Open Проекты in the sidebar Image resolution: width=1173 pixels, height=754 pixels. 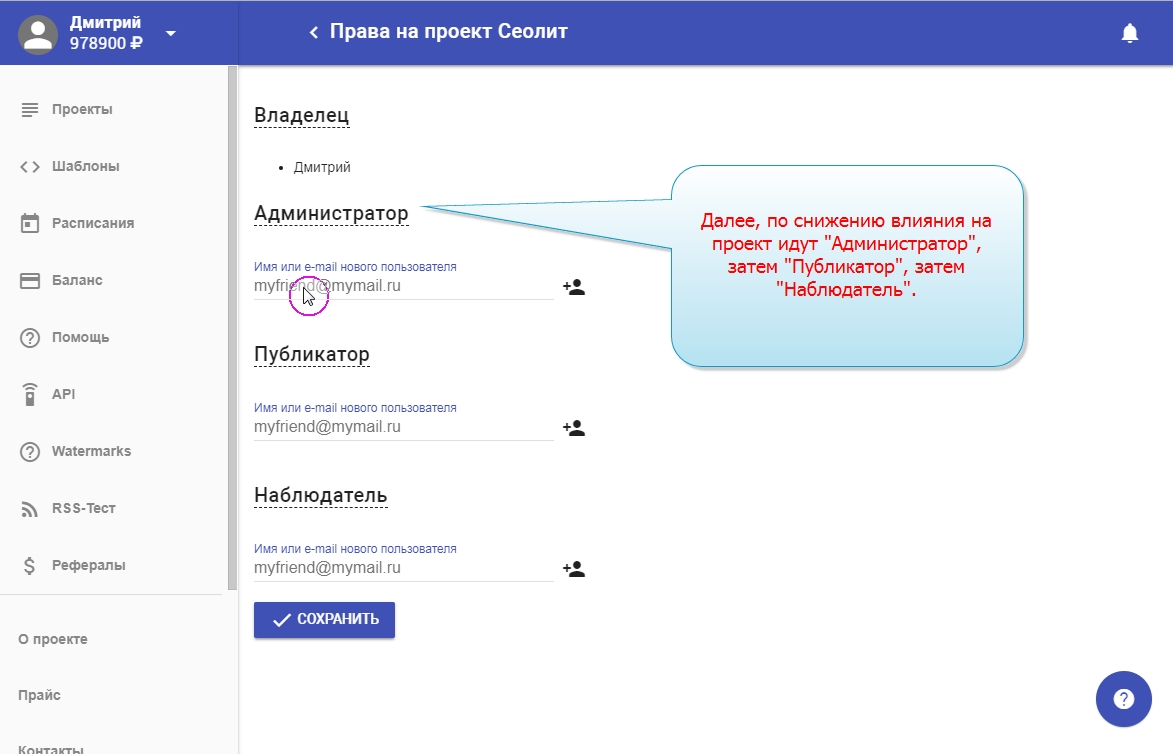(81, 109)
